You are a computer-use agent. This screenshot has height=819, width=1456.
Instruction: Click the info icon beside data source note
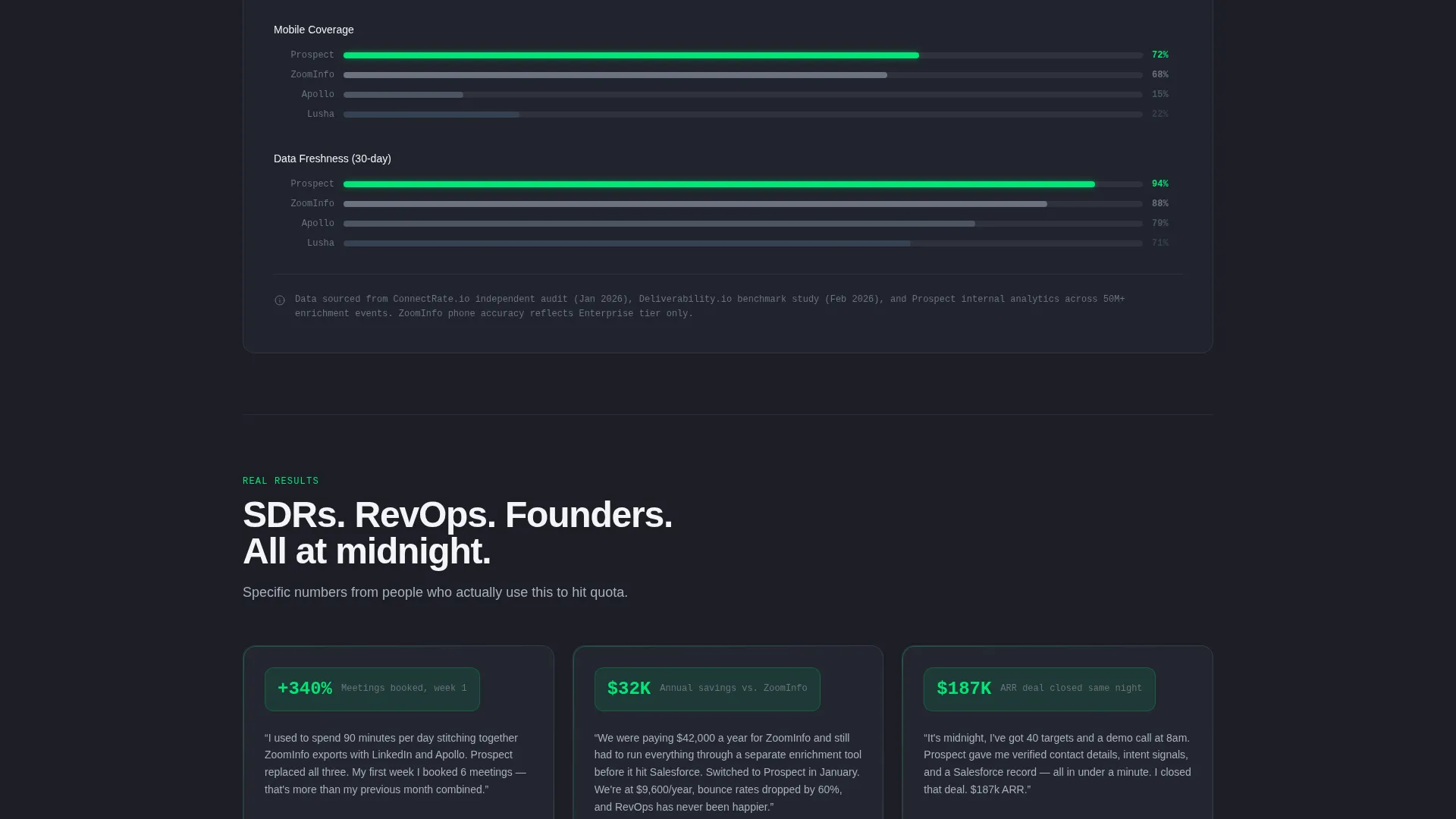pos(280,300)
